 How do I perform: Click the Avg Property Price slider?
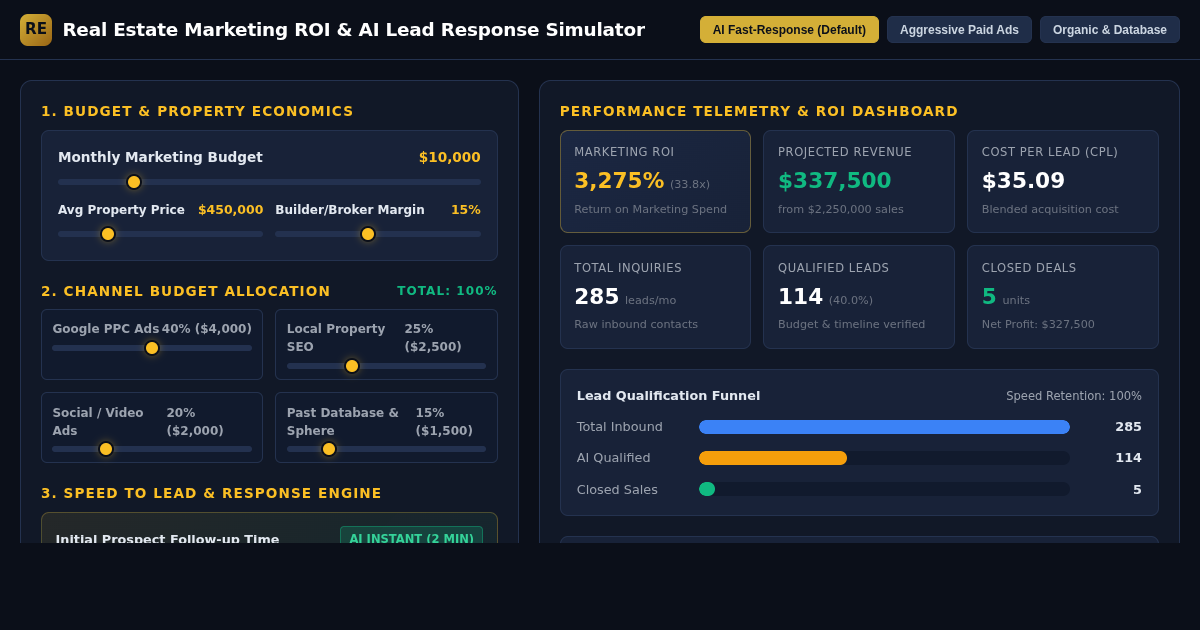160,234
